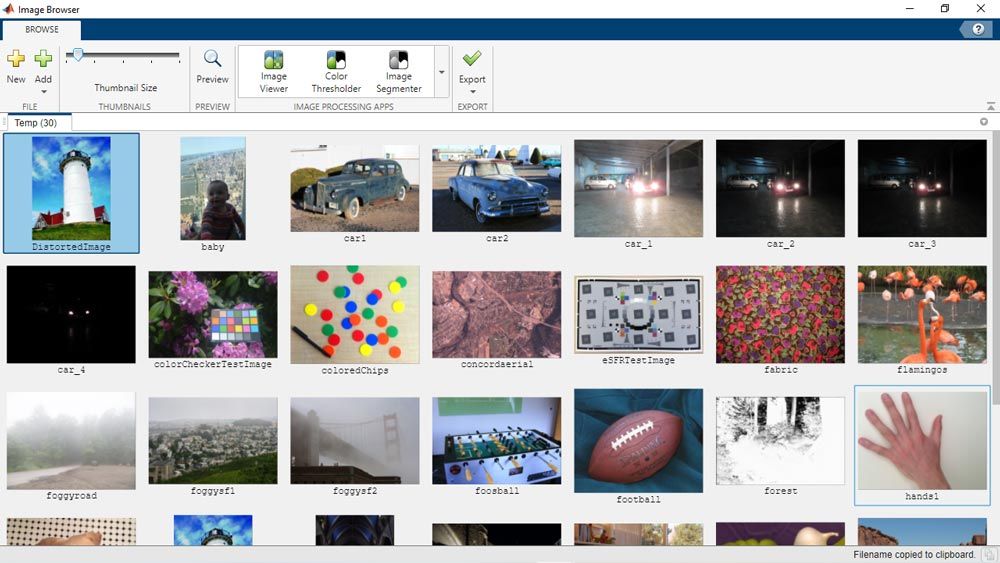Pick the coloredChips image thumbnail
The height and width of the screenshot is (563, 1000).
click(x=355, y=314)
